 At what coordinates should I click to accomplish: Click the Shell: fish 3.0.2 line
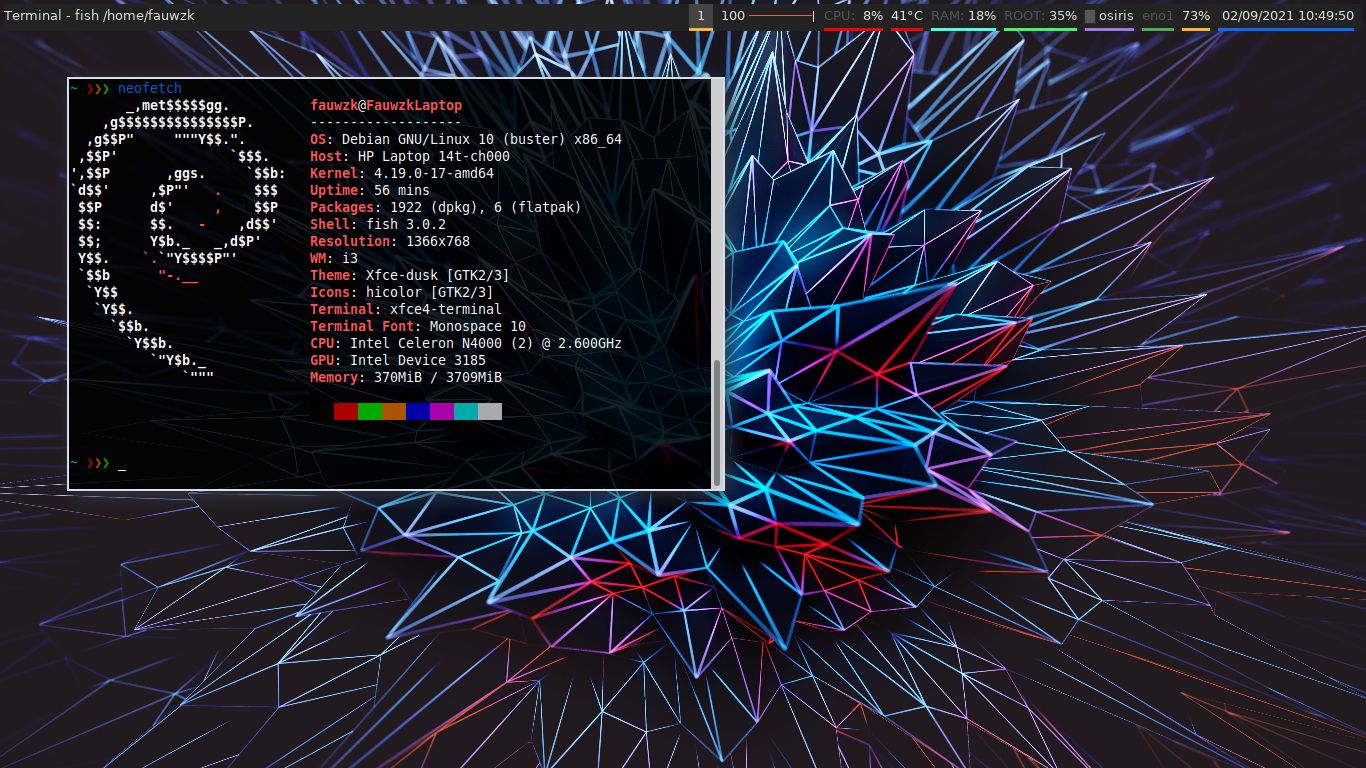[378, 224]
